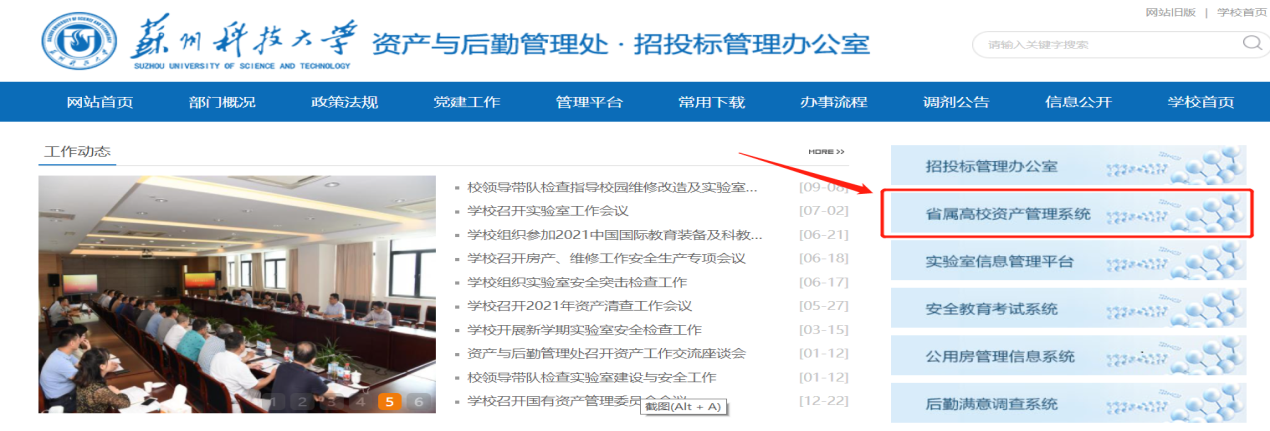Screen dimensions: 1270x431
Task: Select slideshow page 5 indicator
Action: (389, 402)
